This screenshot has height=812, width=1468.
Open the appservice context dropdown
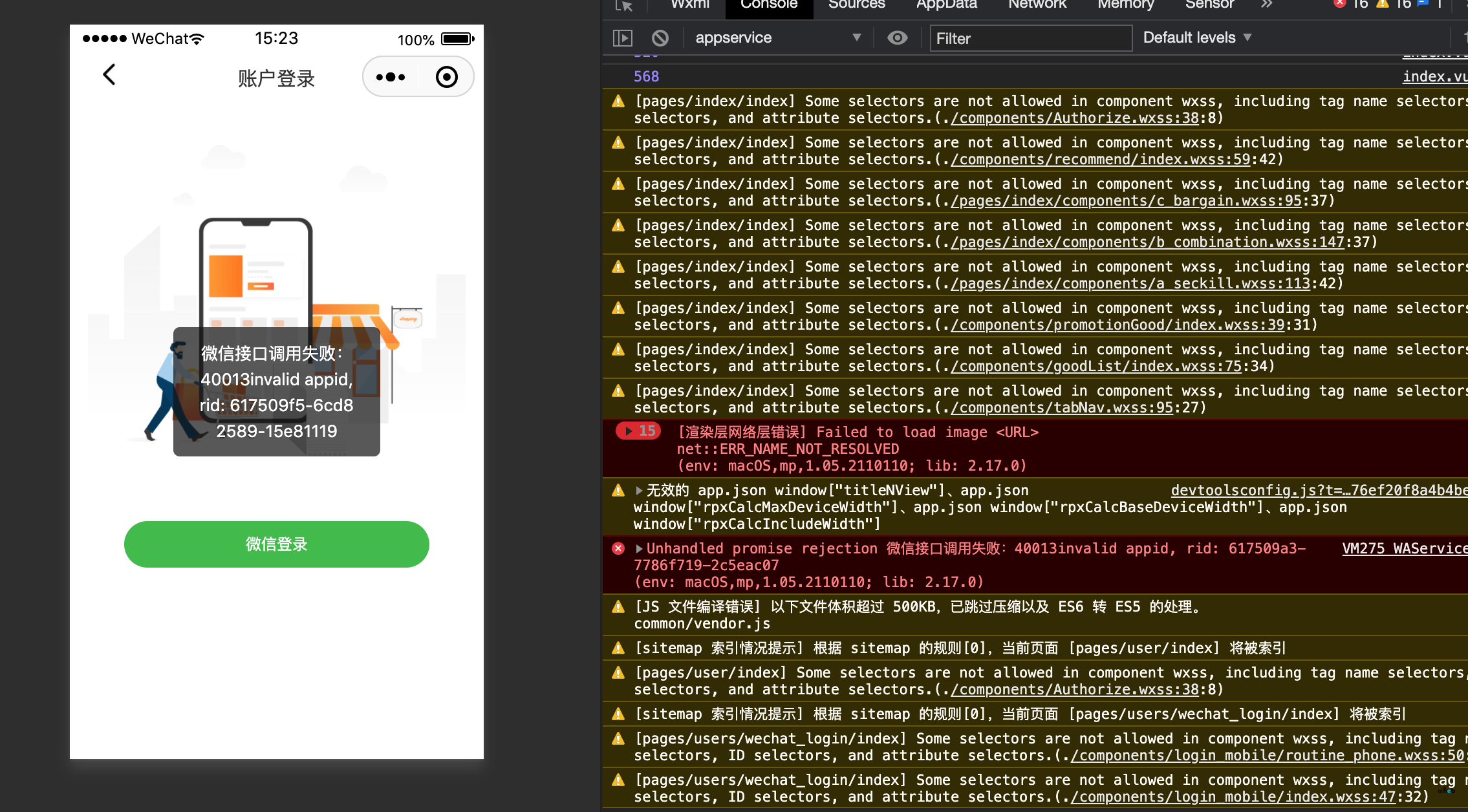[x=778, y=38]
